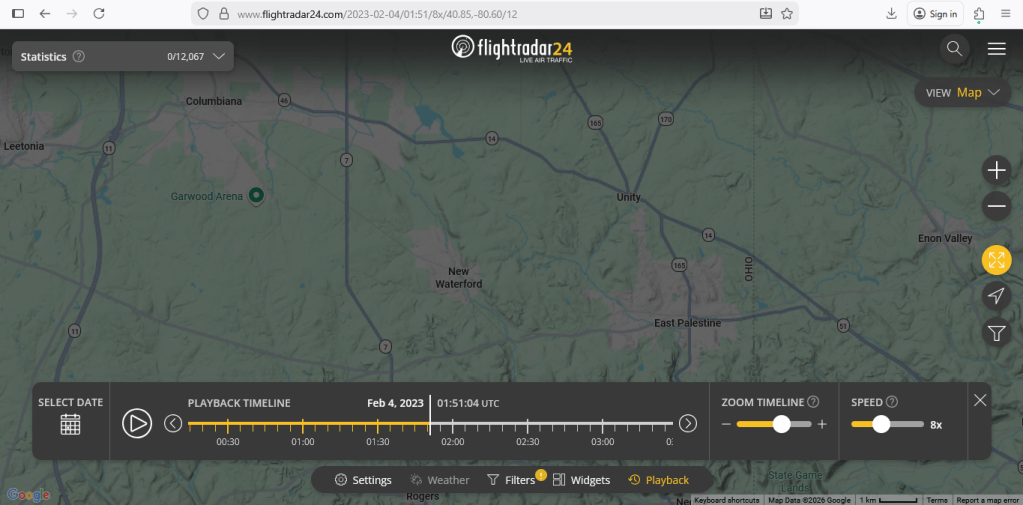Toggle fullscreen map expand icon
This screenshot has width=1023, height=505.
996,260
